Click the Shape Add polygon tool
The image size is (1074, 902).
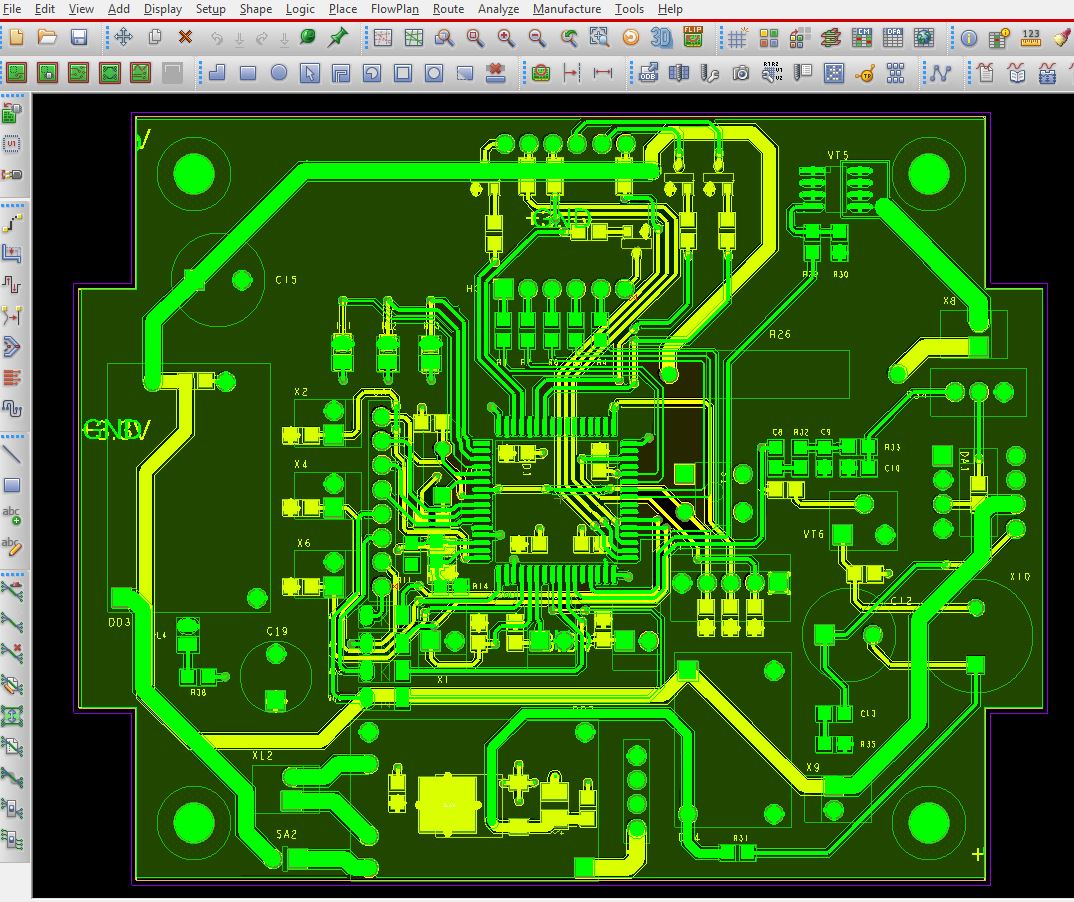point(217,73)
